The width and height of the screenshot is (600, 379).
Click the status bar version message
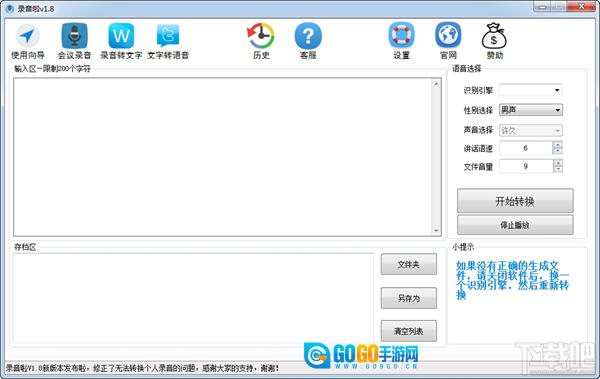coord(142,368)
